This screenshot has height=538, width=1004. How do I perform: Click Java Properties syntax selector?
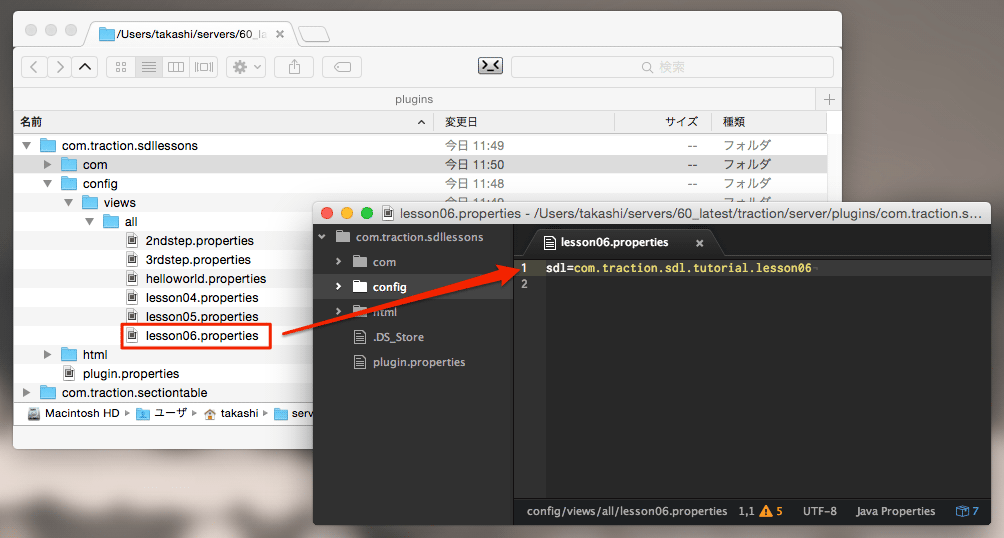coord(895,511)
